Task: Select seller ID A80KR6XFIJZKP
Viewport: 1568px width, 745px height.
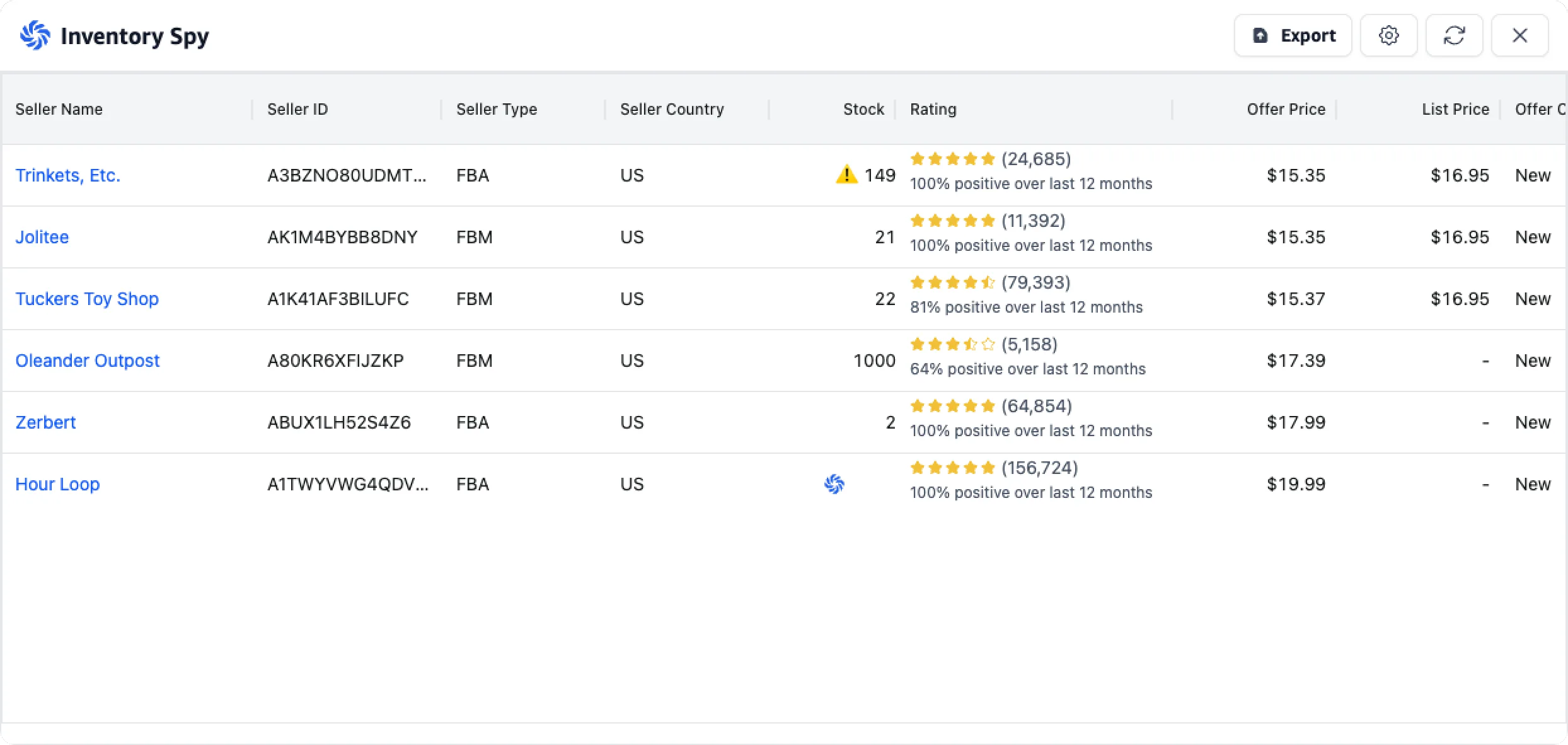Action: pyautogui.click(x=335, y=361)
